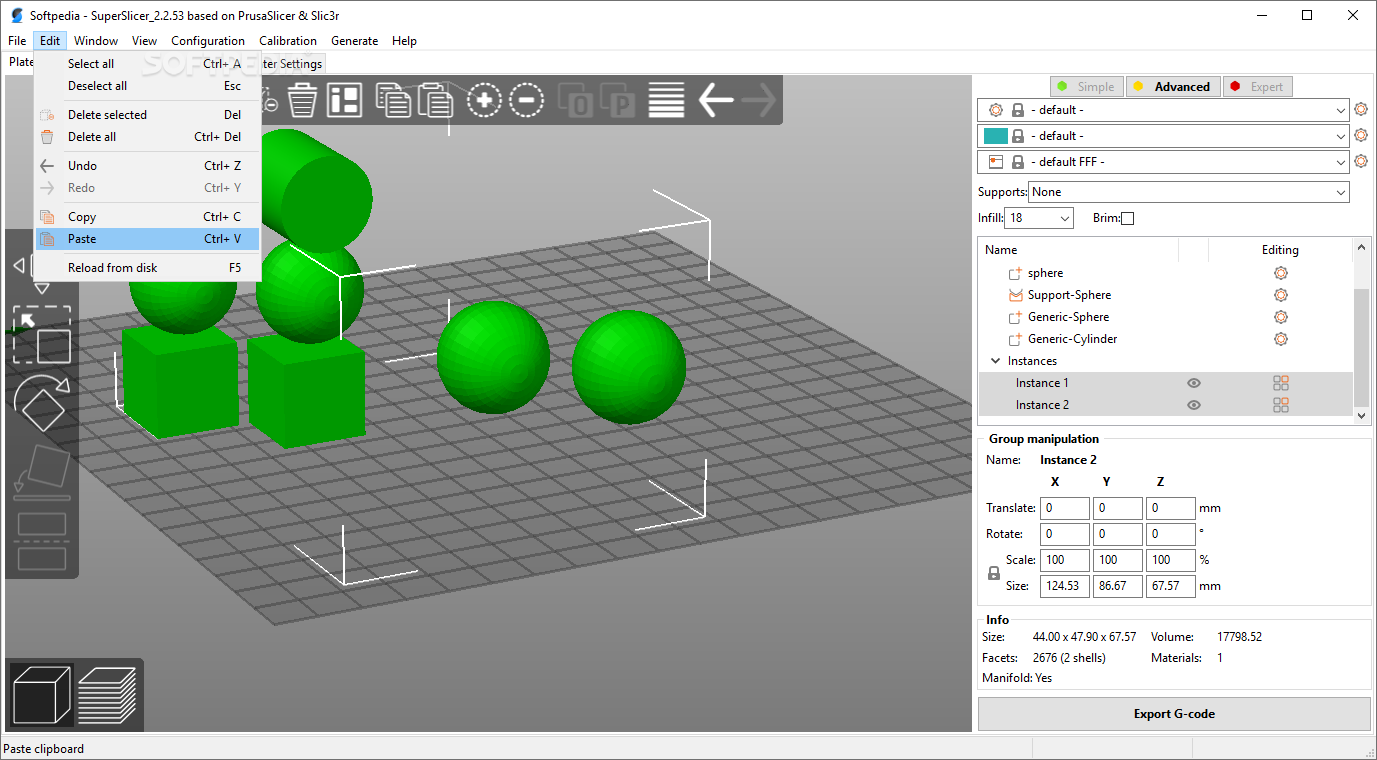Click the trash can delete-all toolbar icon
The width and height of the screenshot is (1377, 760).
[302, 100]
